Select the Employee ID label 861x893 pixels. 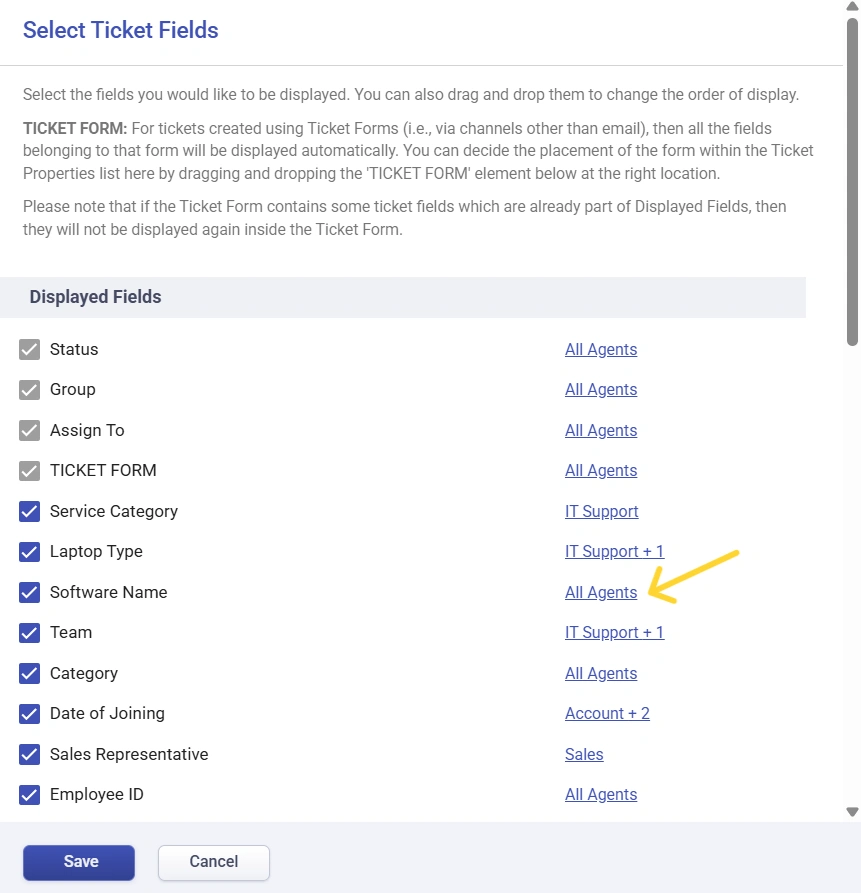pyautogui.click(x=97, y=794)
